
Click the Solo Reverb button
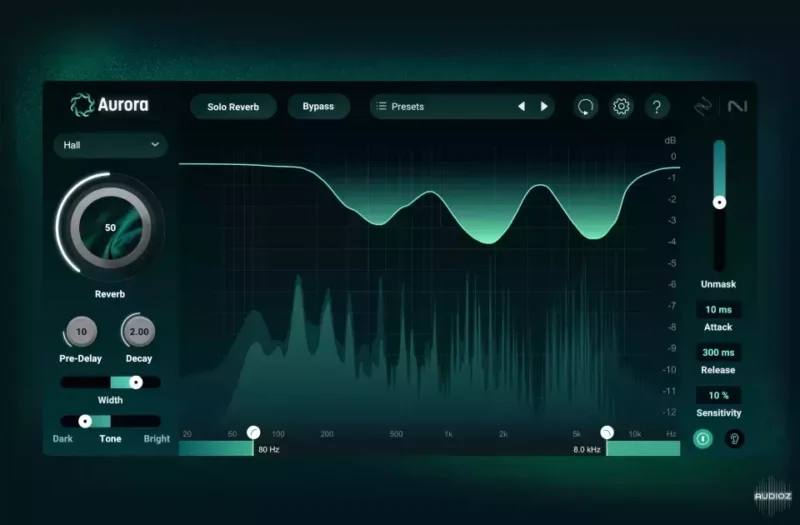pos(233,106)
